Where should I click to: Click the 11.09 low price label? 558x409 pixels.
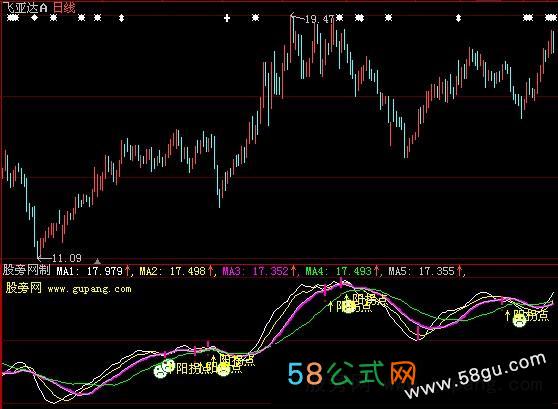(67, 258)
